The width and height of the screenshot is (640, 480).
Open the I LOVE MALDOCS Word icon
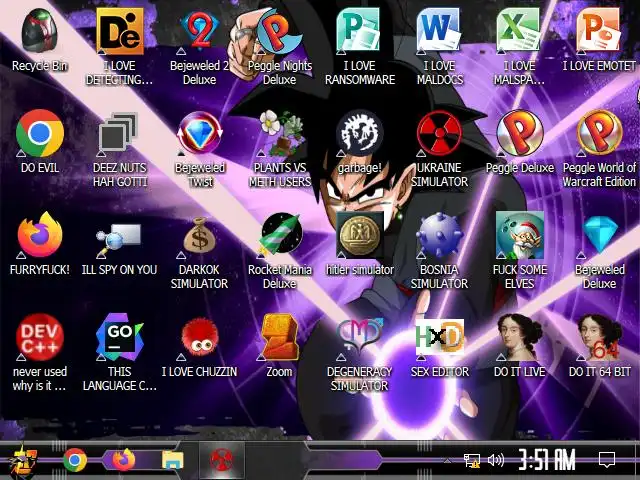point(439,31)
